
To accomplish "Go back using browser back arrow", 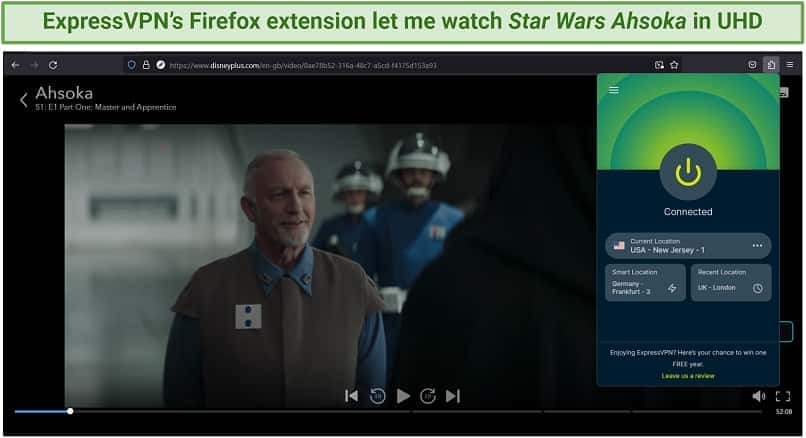I will pyautogui.click(x=15, y=65).
